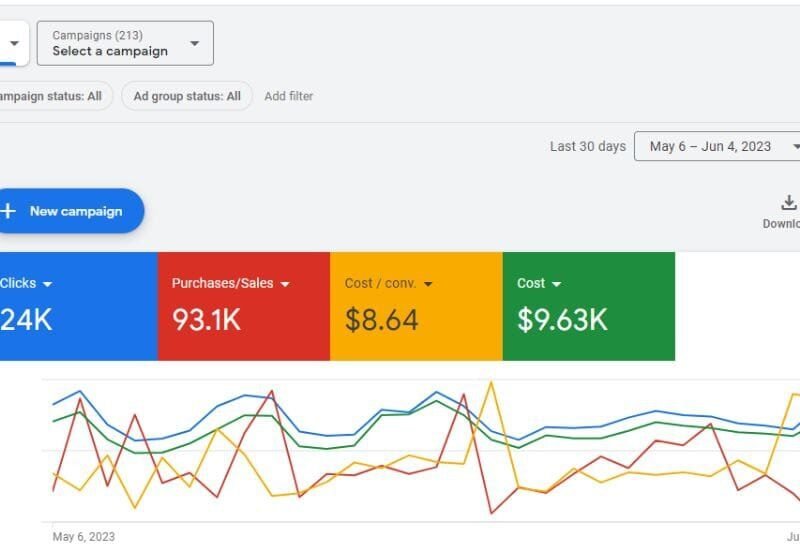Image resolution: width=800 pixels, height=551 pixels.
Task: Click the Add filter link
Action: pos(288,96)
